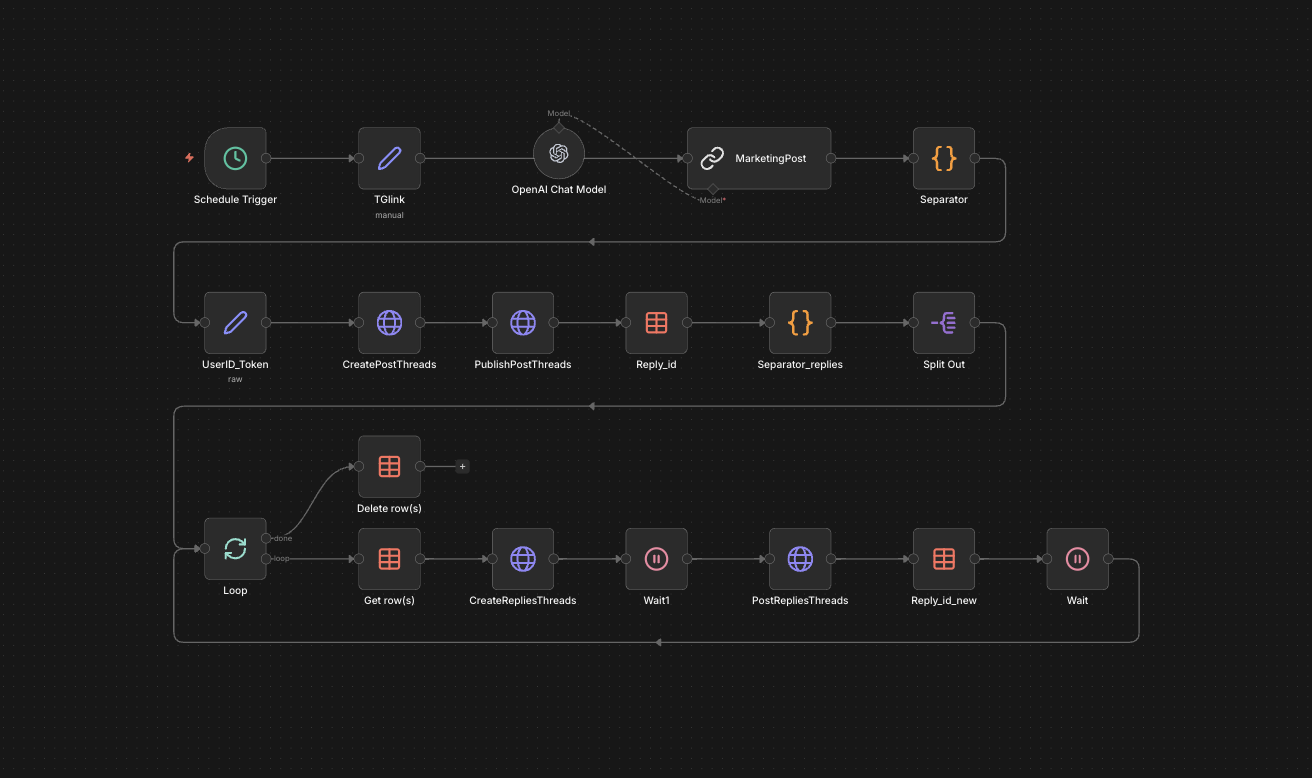Viewport: 1312px width, 778px height.
Task: Open the Reply_id_new table node
Action: (943, 559)
